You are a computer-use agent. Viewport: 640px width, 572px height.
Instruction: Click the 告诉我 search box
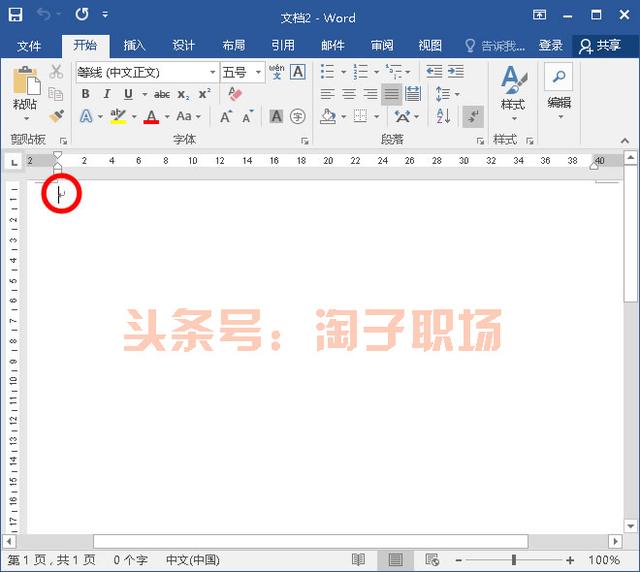(495, 46)
